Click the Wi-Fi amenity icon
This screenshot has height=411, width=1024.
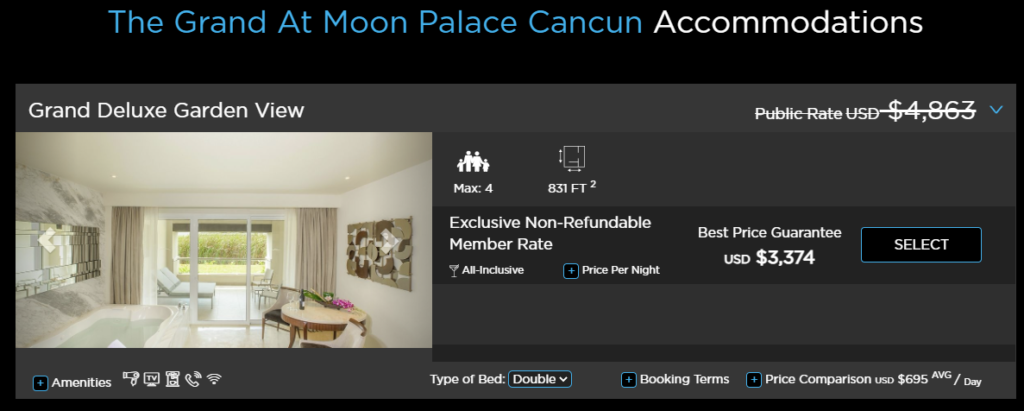214,379
